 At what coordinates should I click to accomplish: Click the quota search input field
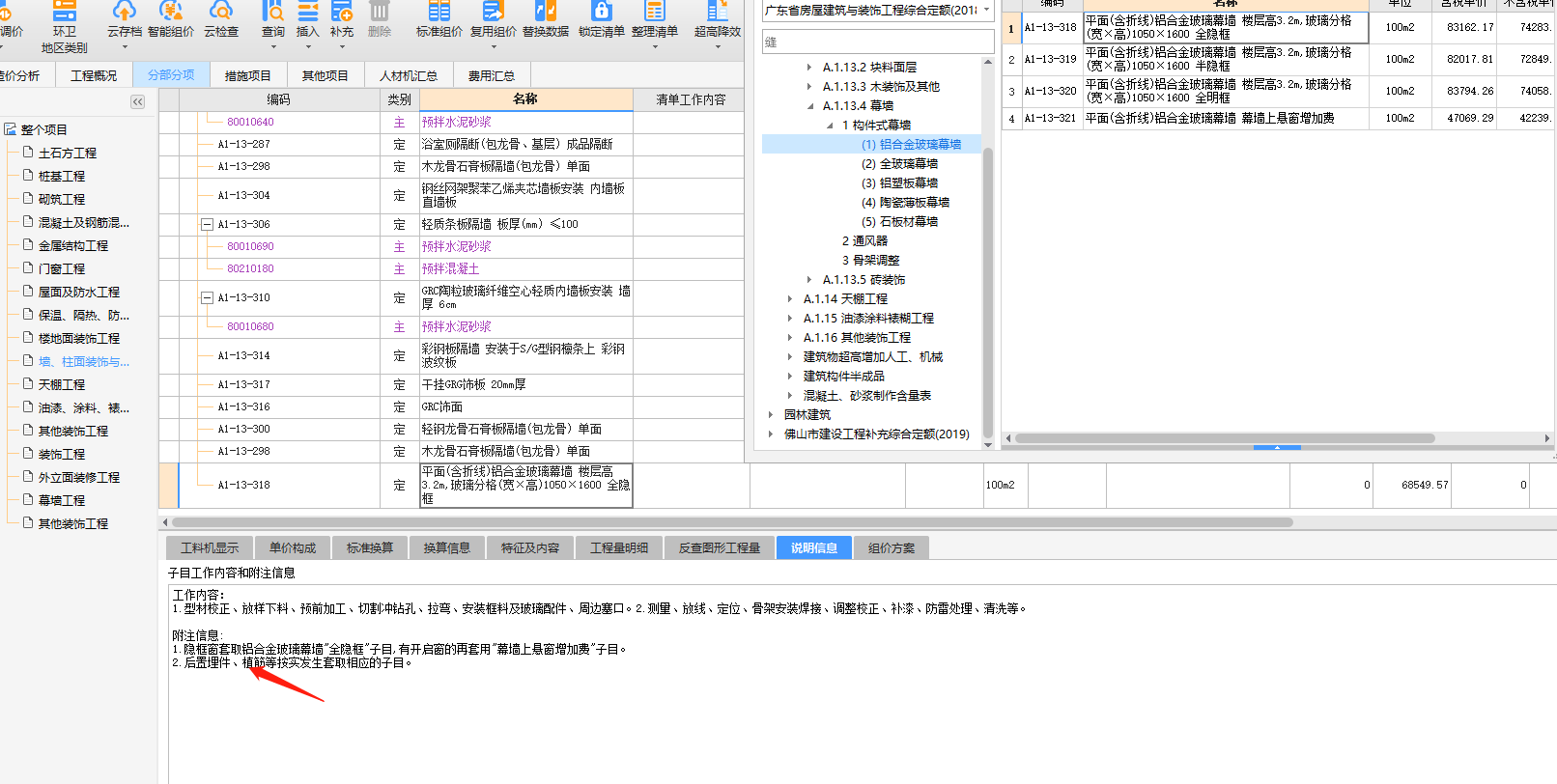878,42
